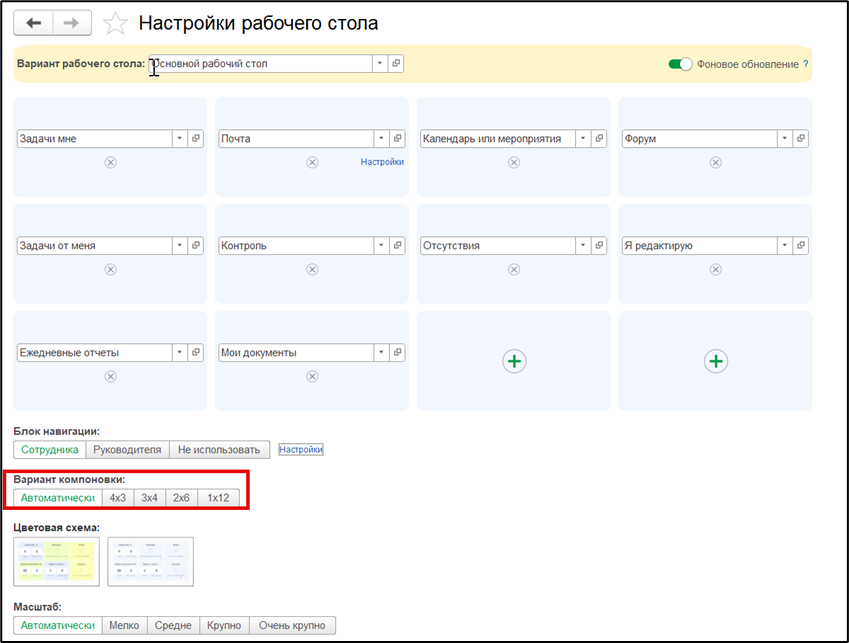849x643 pixels.
Task: Open the 'Контроль' widget via open icon
Action: pyautogui.click(x=397, y=246)
